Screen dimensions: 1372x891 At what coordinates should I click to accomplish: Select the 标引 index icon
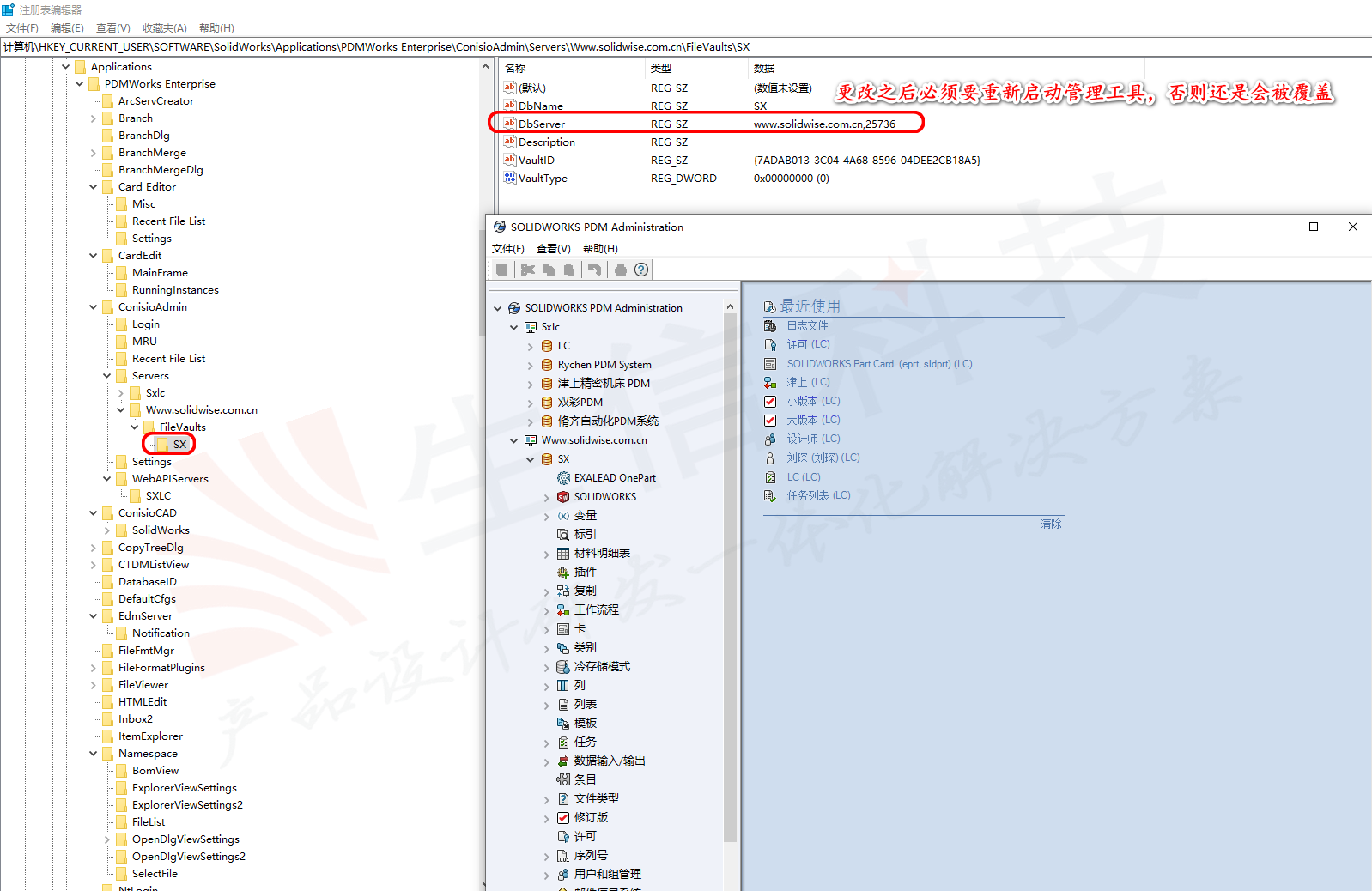[x=563, y=535]
